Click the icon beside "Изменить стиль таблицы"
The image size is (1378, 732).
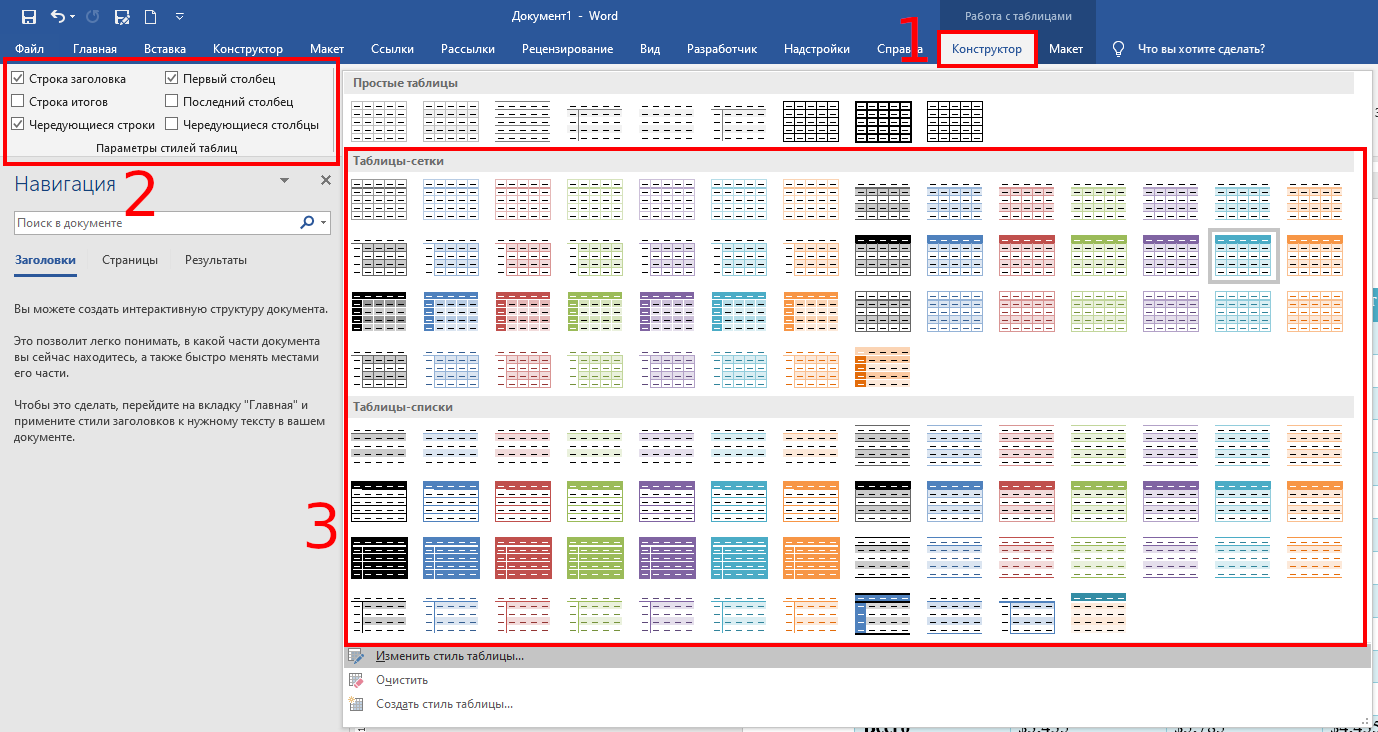click(x=357, y=656)
